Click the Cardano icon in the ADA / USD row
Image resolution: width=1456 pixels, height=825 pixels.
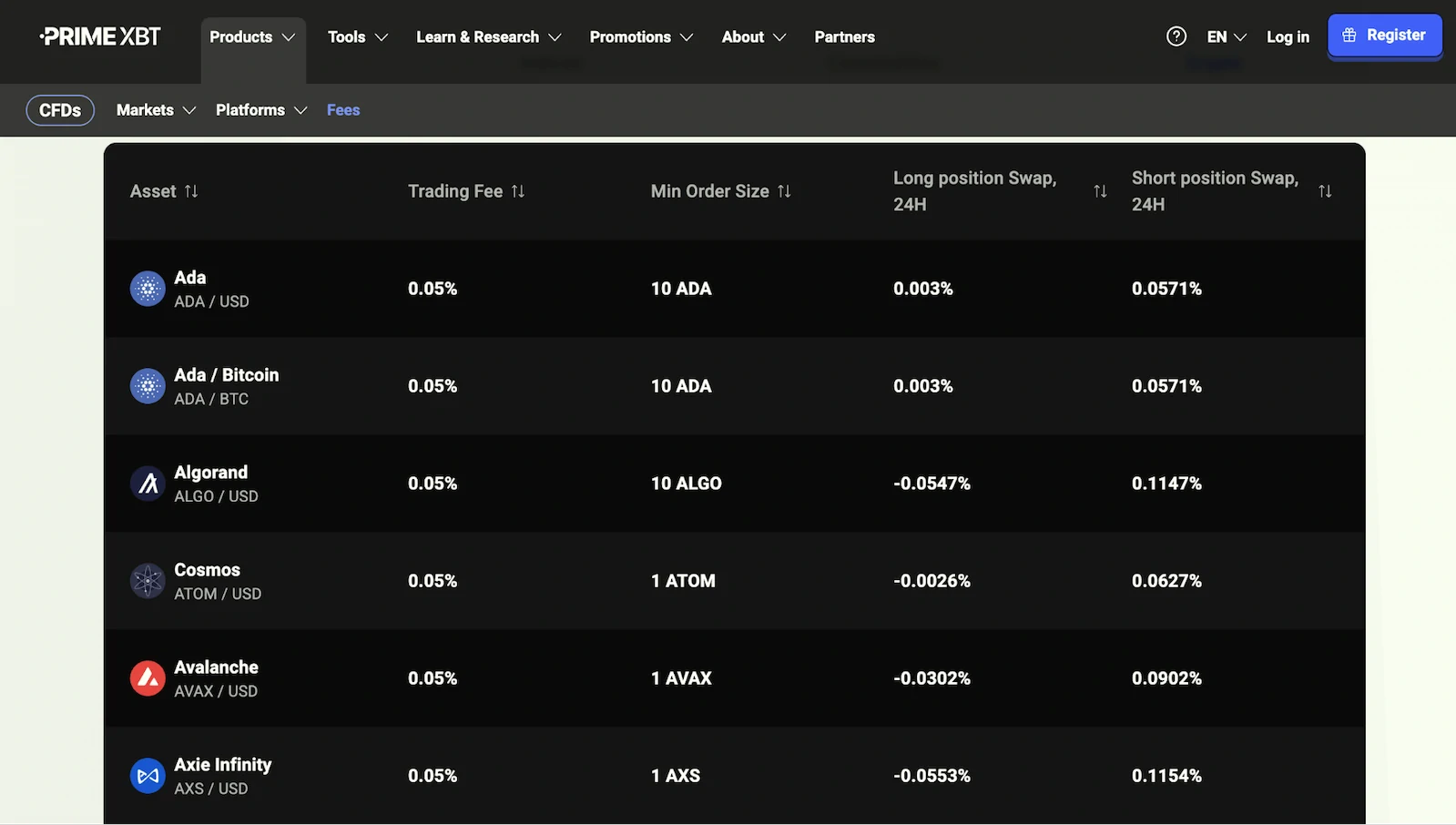coord(148,289)
